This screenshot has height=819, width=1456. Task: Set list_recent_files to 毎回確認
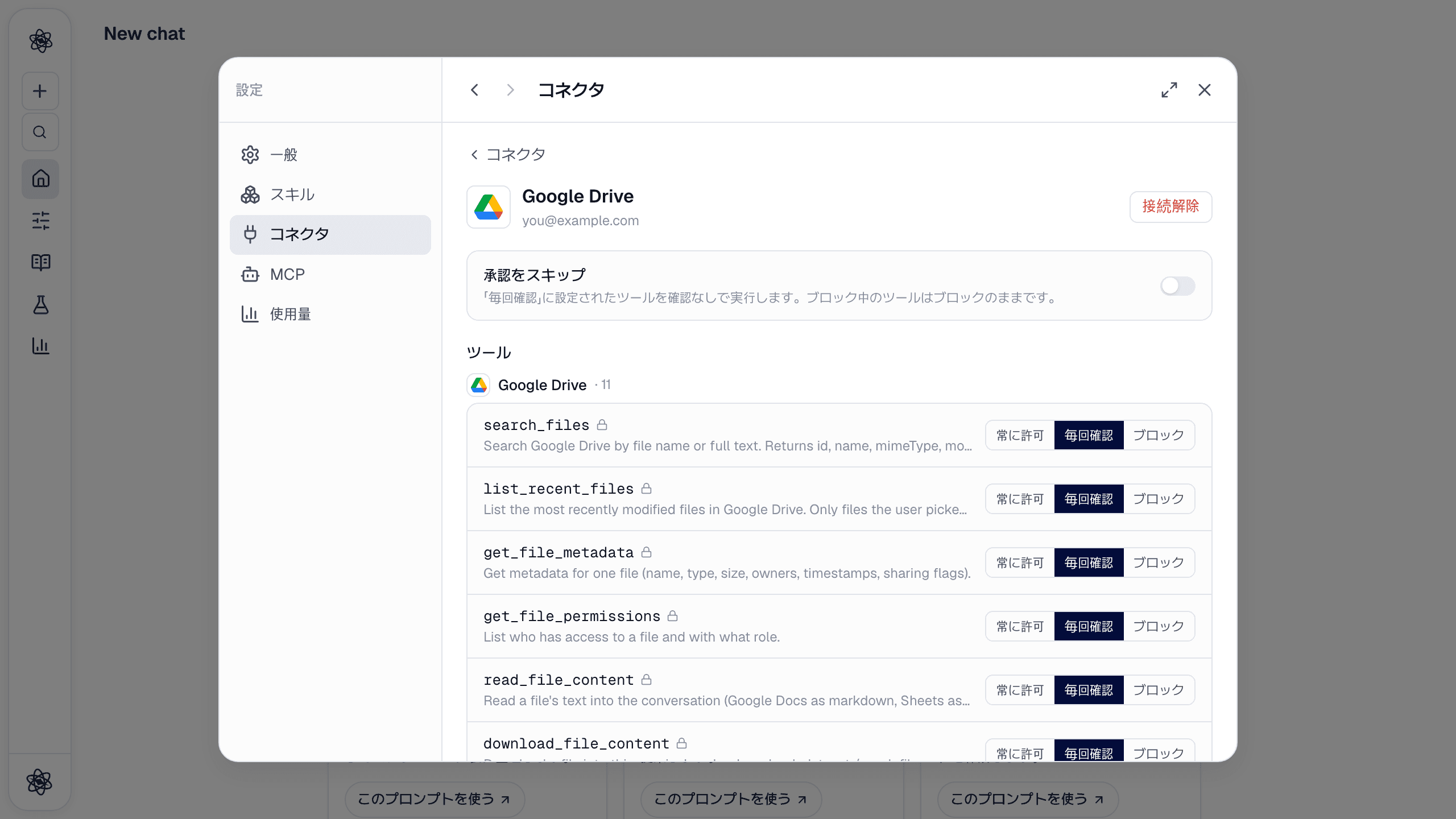[1089, 499]
